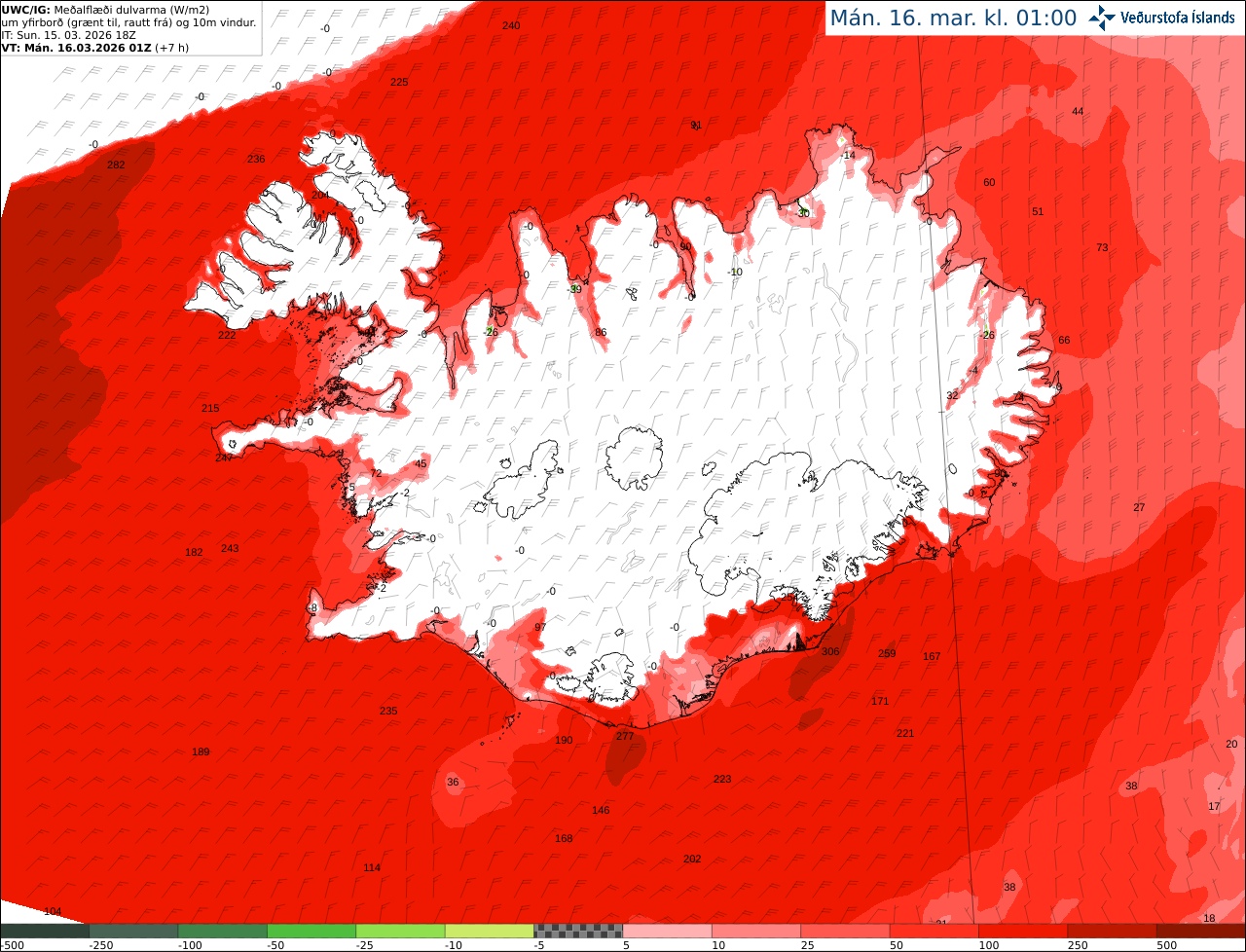This screenshot has height=952, width=1246.
Task: Click the map value 167 southeast of Iceland
Action: tap(932, 656)
